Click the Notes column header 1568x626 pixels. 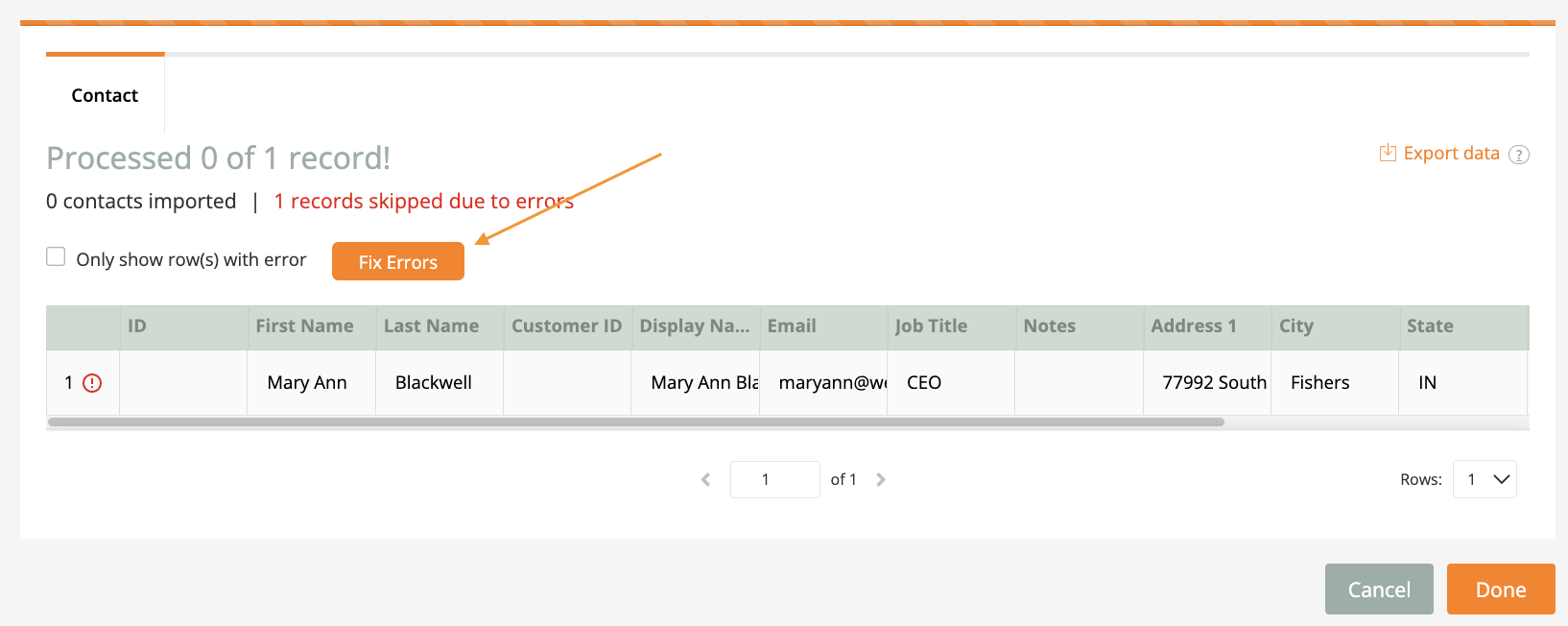point(1080,326)
